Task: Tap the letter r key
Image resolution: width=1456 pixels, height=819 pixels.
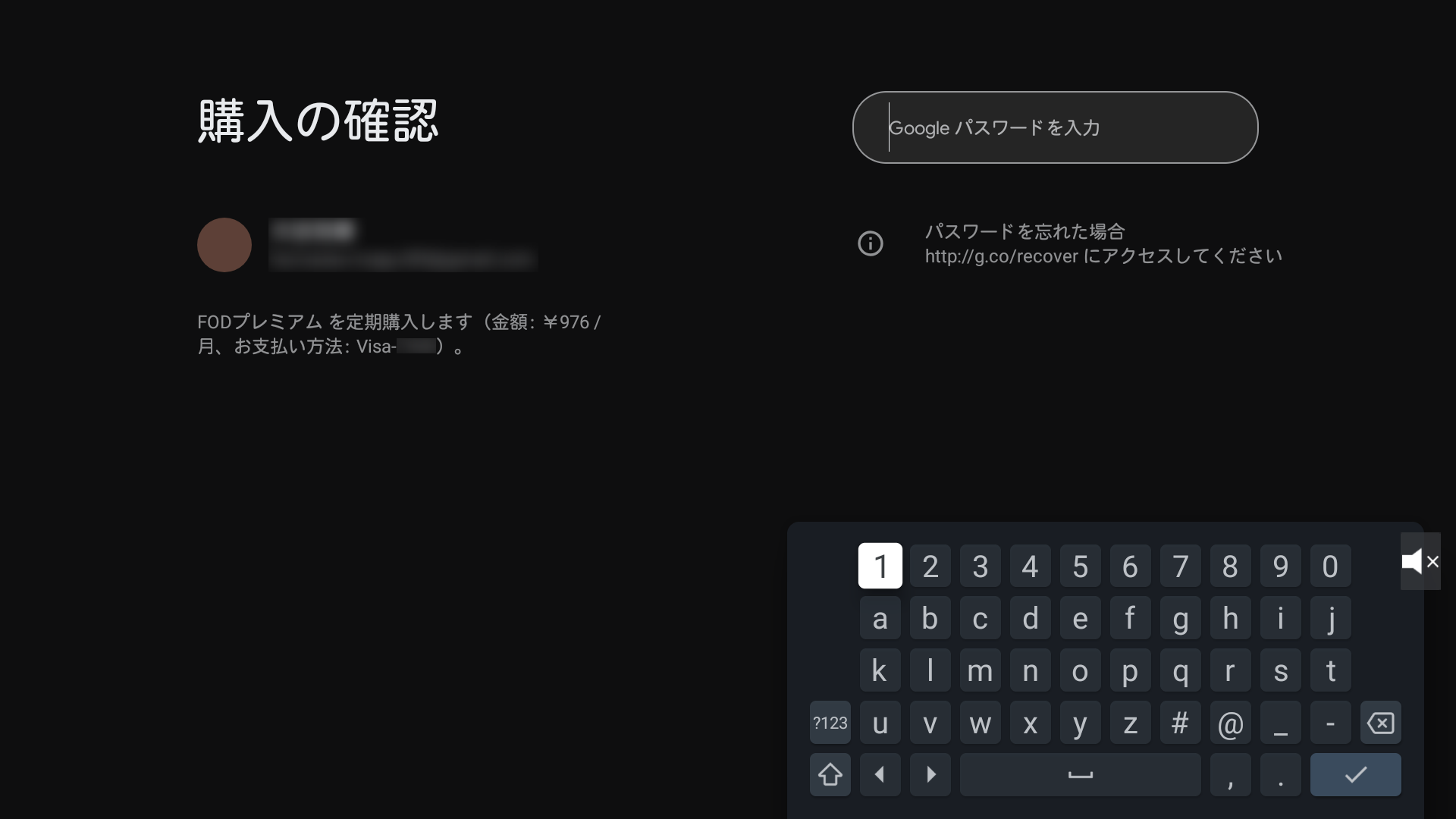Action: point(1230,670)
